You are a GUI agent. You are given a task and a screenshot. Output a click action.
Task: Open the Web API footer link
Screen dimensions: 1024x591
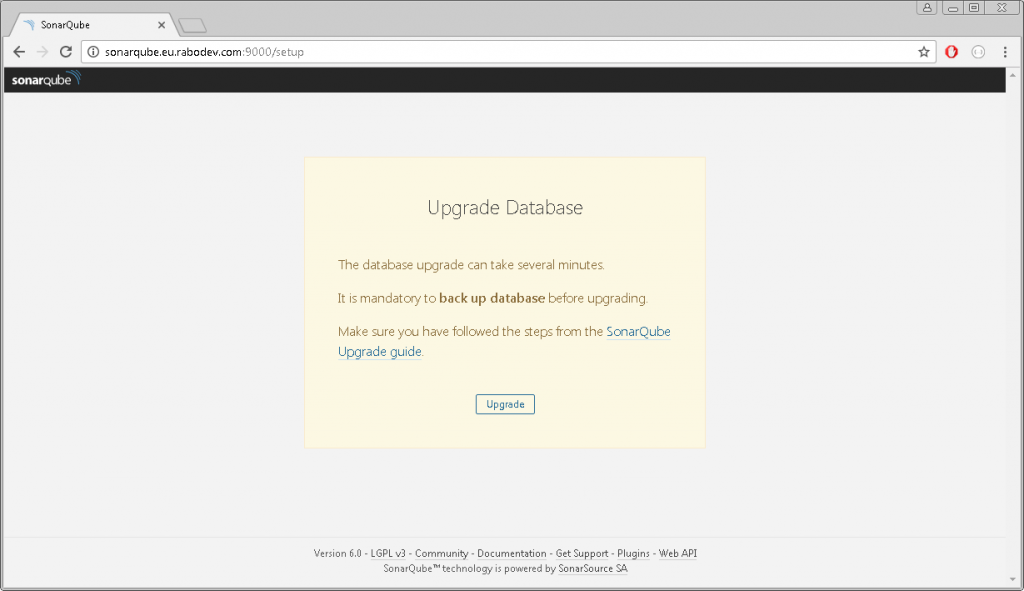tap(677, 553)
